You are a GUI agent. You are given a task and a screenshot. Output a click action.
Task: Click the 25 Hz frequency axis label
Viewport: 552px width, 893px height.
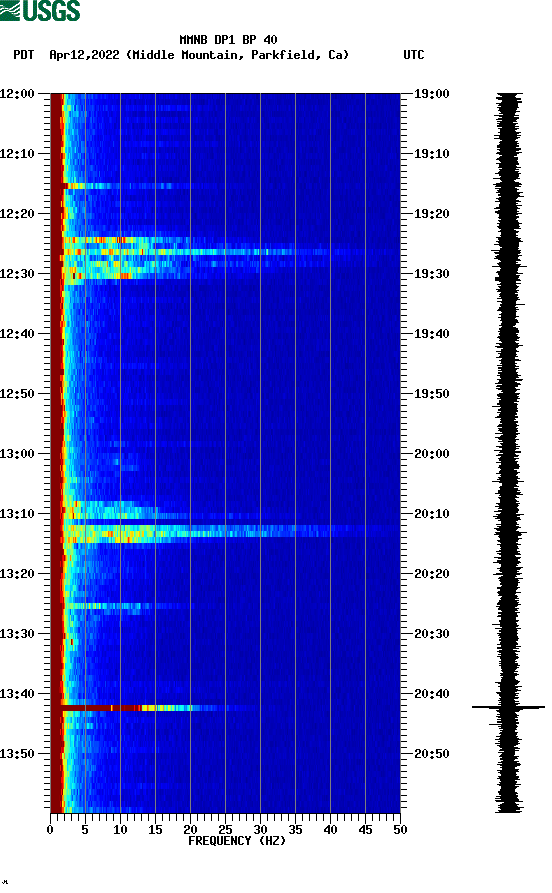click(225, 830)
